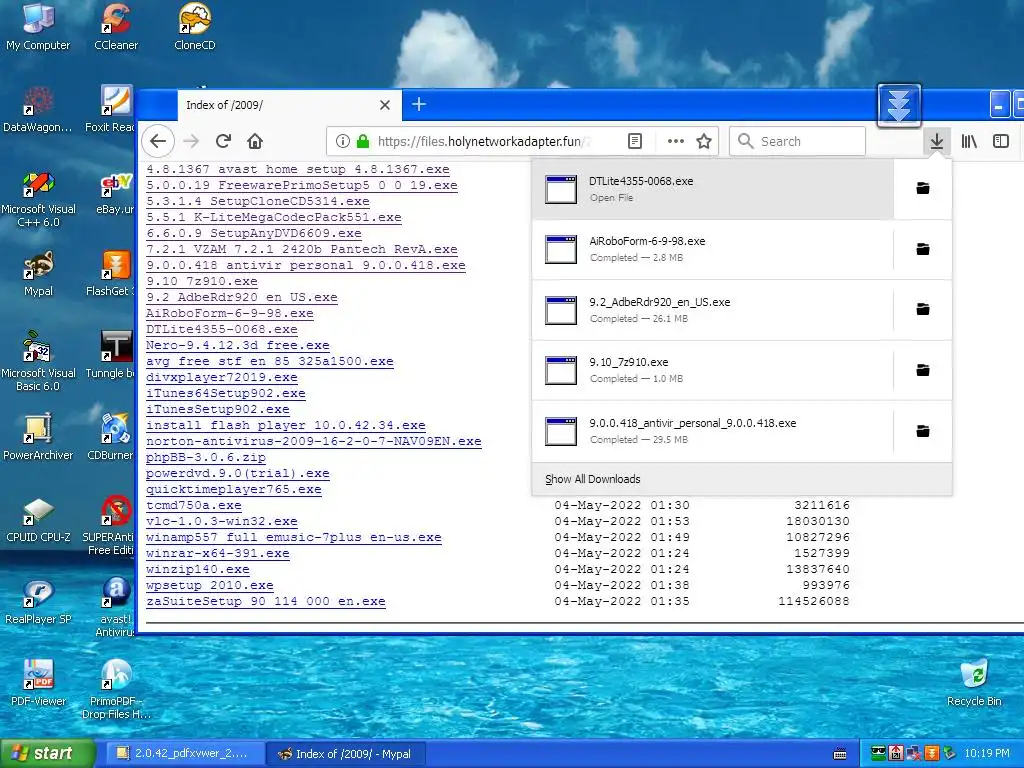Select the PowerArchiver desktop shortcut
1024x768 pixels.
[x=38, y=437]
